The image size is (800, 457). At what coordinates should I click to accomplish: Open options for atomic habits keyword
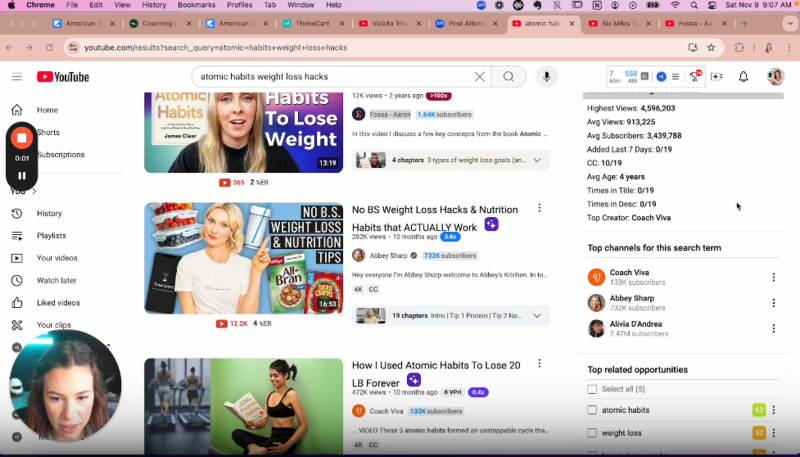(x=773, y=410)
